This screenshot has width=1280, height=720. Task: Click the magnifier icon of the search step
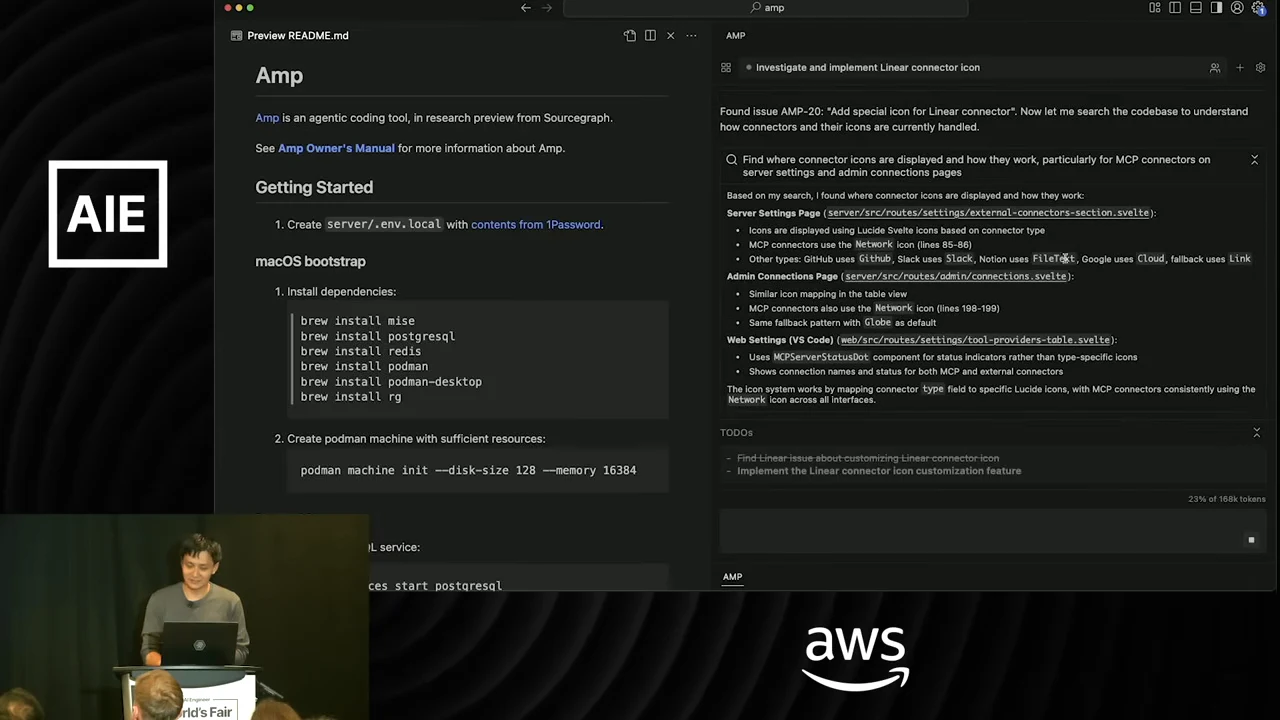[732, 160]
